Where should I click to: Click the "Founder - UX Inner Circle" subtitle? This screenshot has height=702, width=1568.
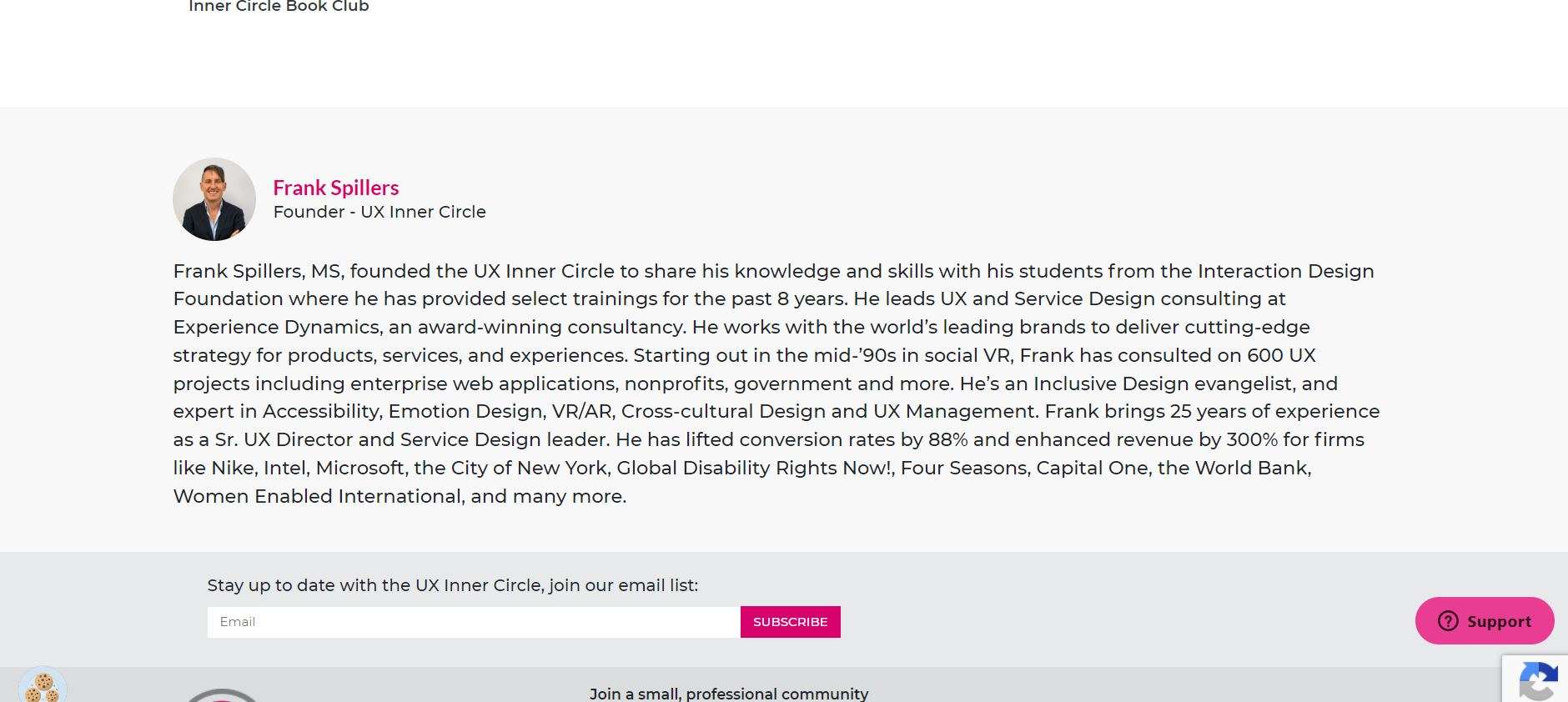point(379,212)
